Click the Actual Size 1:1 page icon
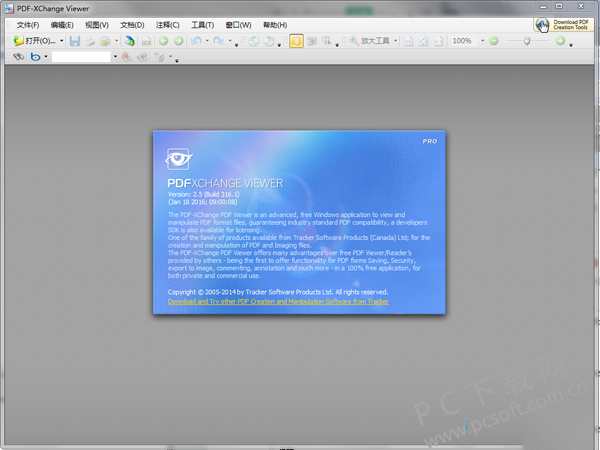The height and width of the screenshot is (450, 600). click(409, 41)
